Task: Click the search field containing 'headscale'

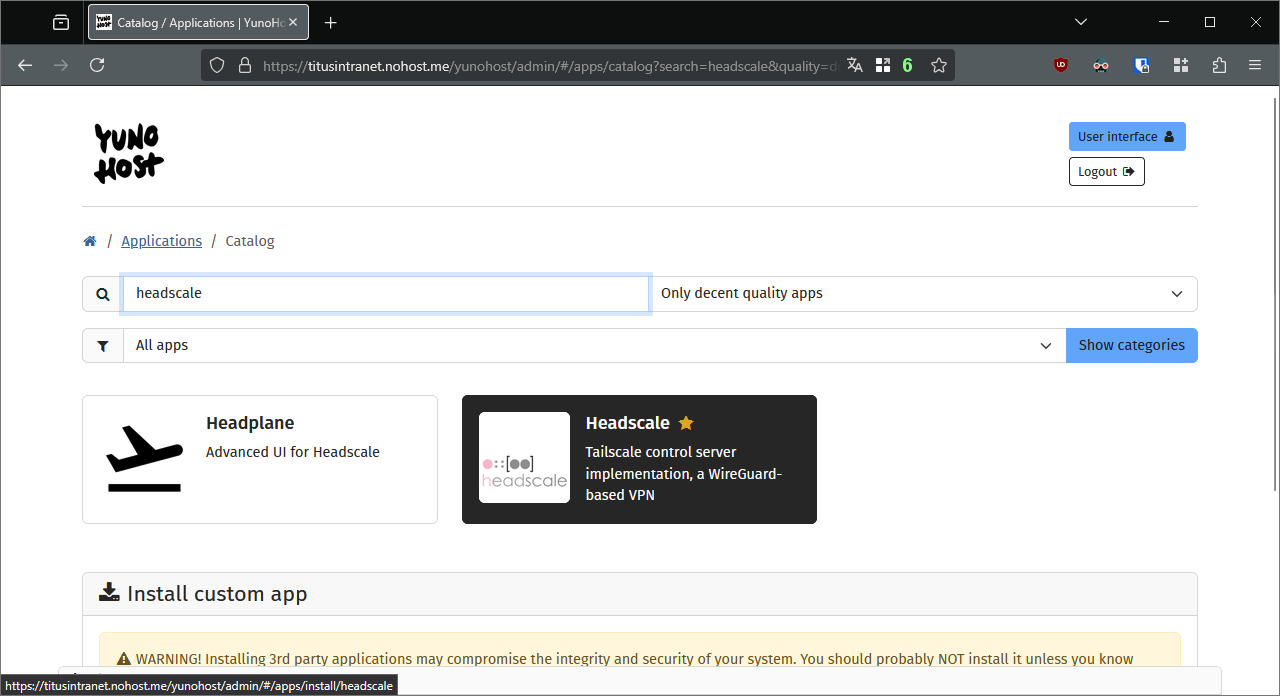Action: point(386,294)
